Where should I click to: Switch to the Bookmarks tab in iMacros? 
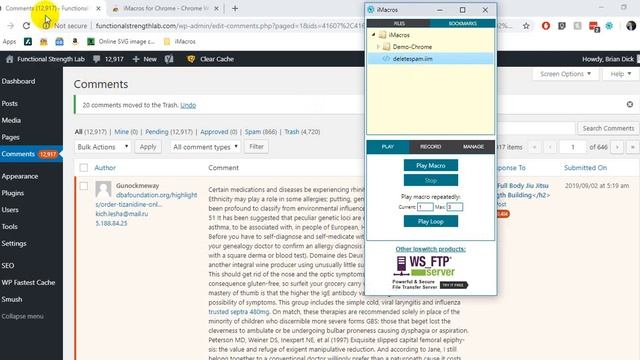pyautogui.click(x=462, y=23)
